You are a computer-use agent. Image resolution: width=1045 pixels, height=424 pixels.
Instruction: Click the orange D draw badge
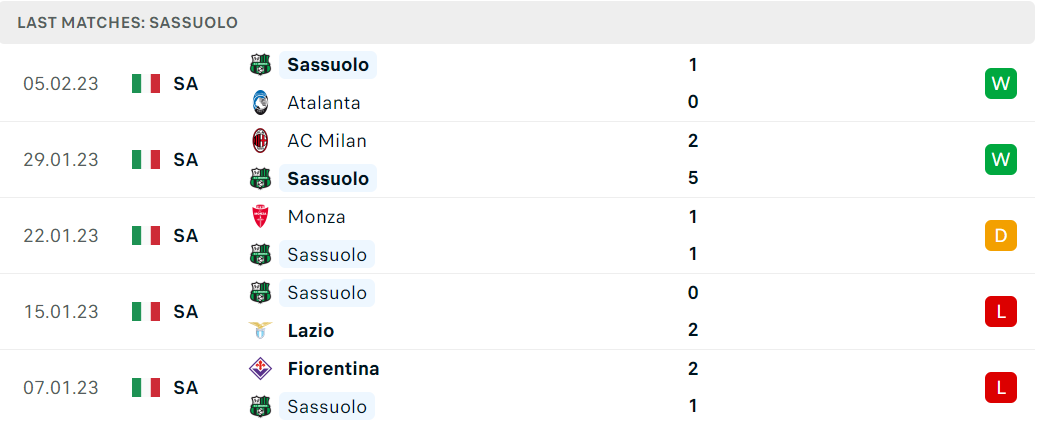click(x=1001, y=235)
